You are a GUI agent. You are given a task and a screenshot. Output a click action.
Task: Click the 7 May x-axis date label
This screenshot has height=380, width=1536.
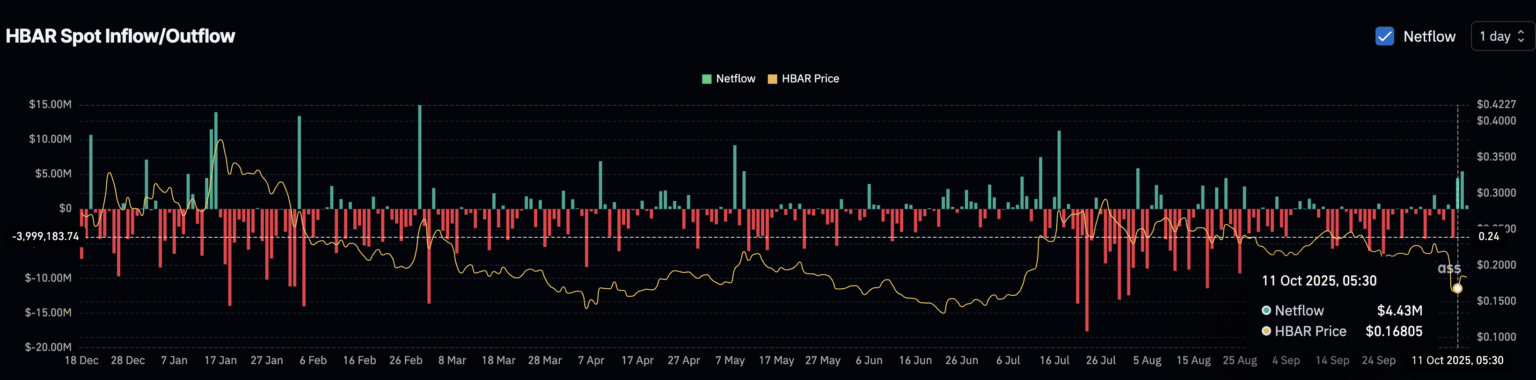click(x=729, y=360)
